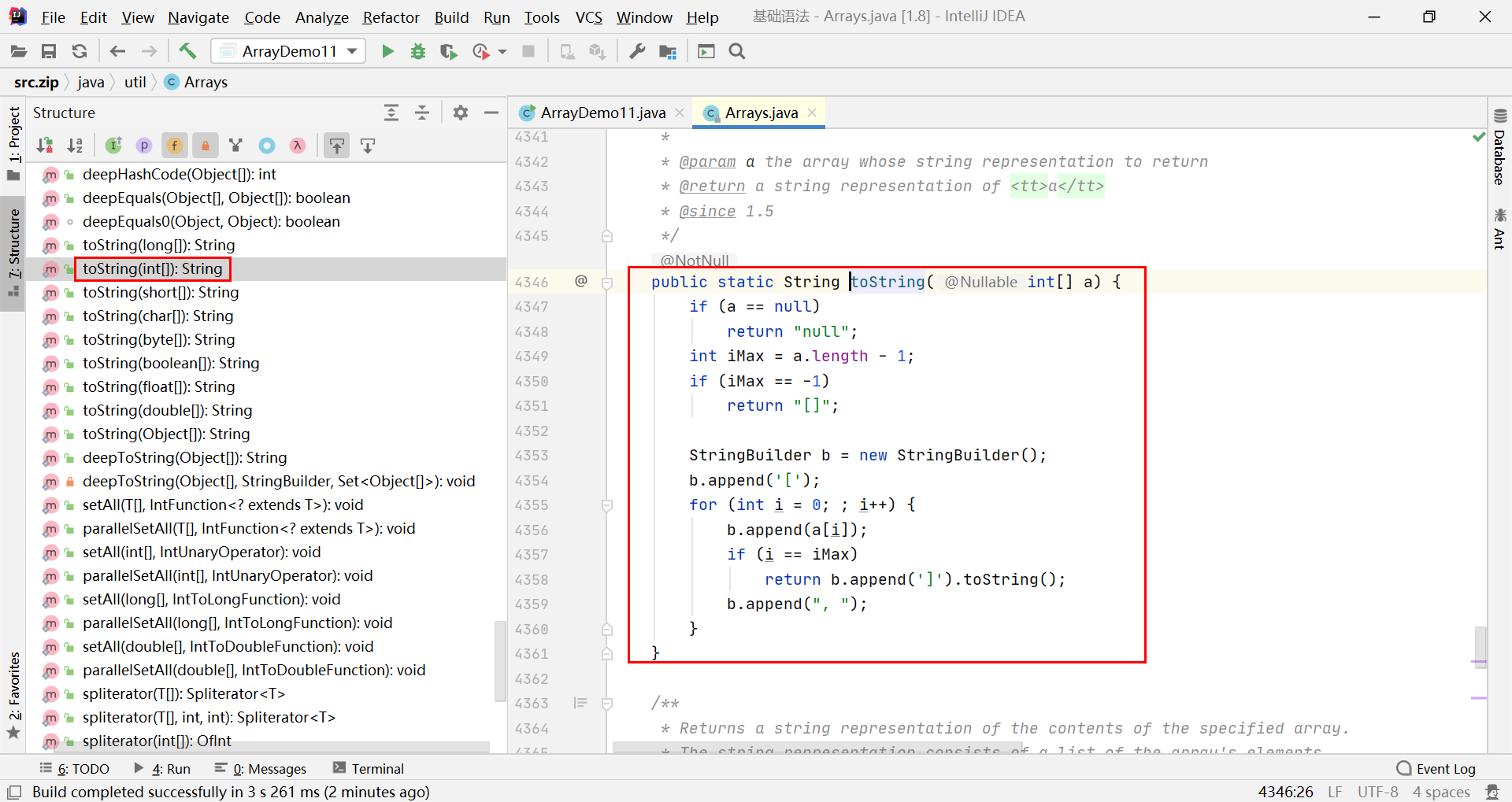1512x802 pixels.
Task: Open the wrench Settings icon
Action: pyautogui.click(x=637, y=52)
